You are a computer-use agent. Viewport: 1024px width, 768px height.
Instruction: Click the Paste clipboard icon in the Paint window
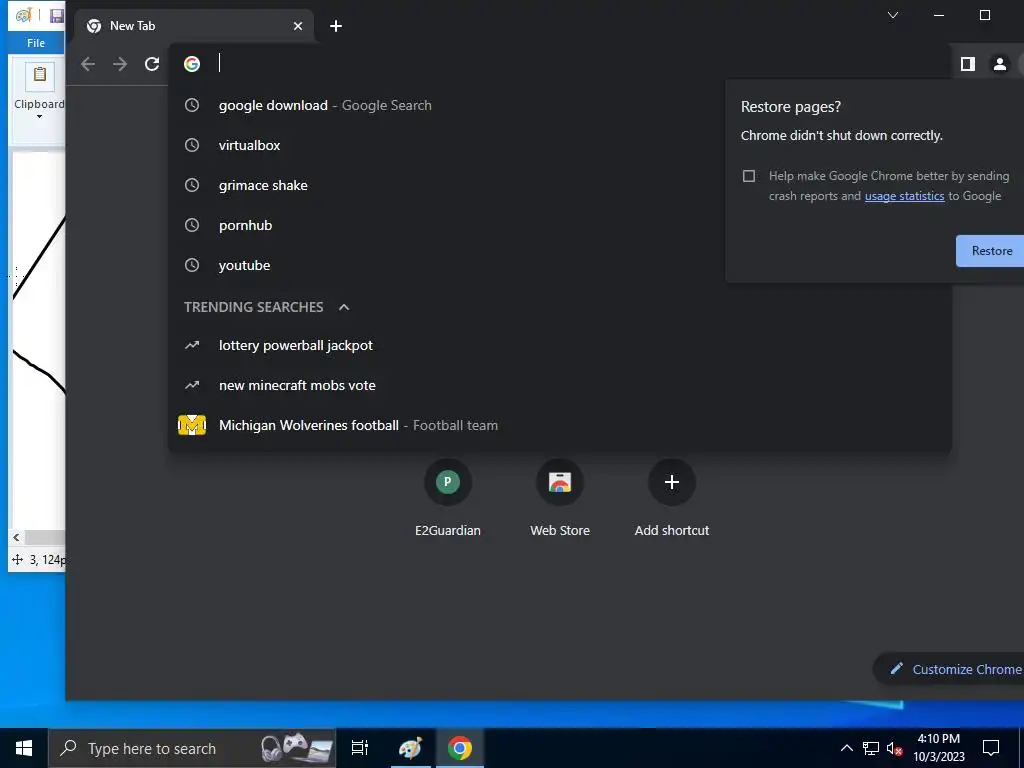coord(39,76)
